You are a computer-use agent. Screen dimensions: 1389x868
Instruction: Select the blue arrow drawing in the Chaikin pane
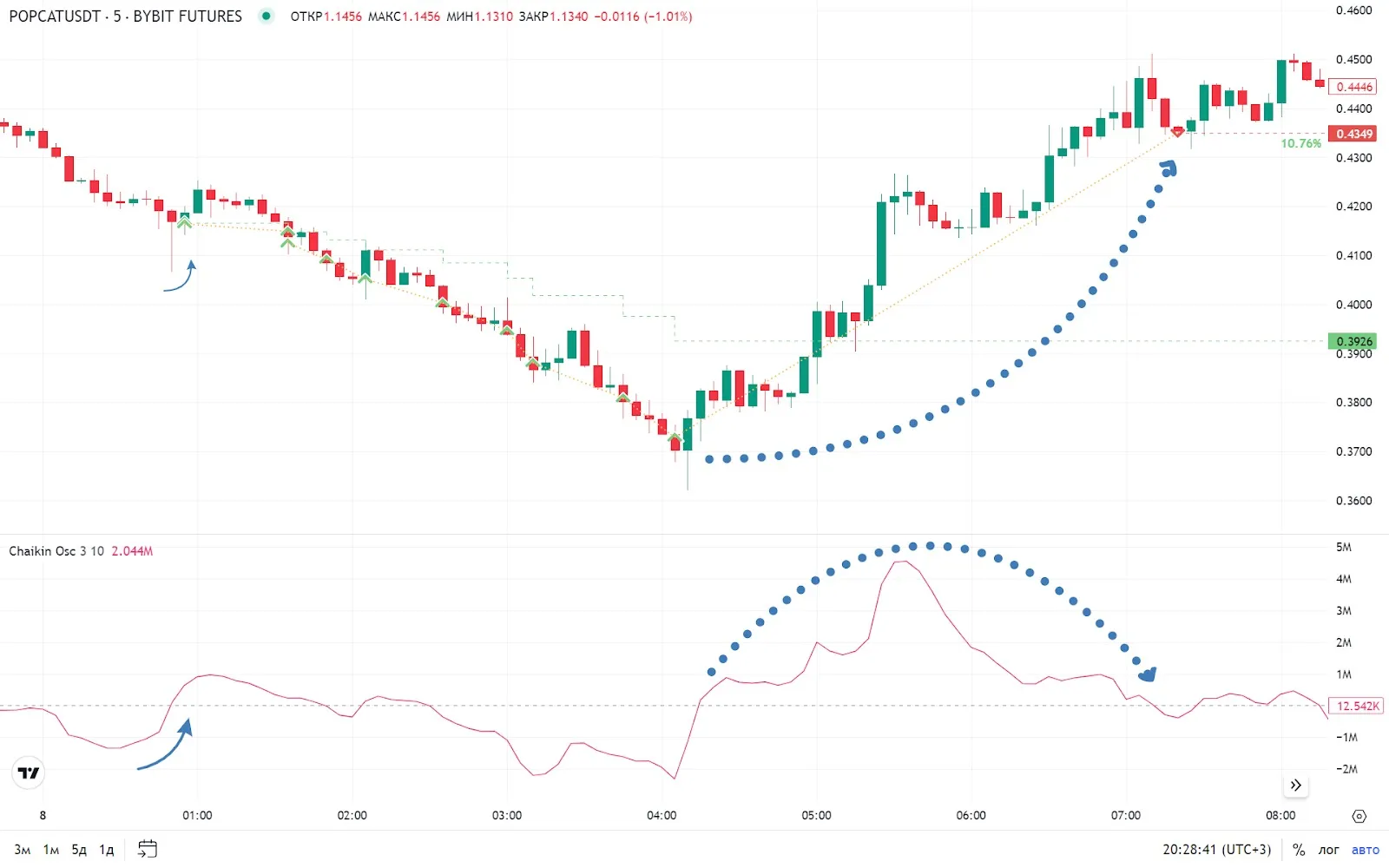tap(167, 746)
